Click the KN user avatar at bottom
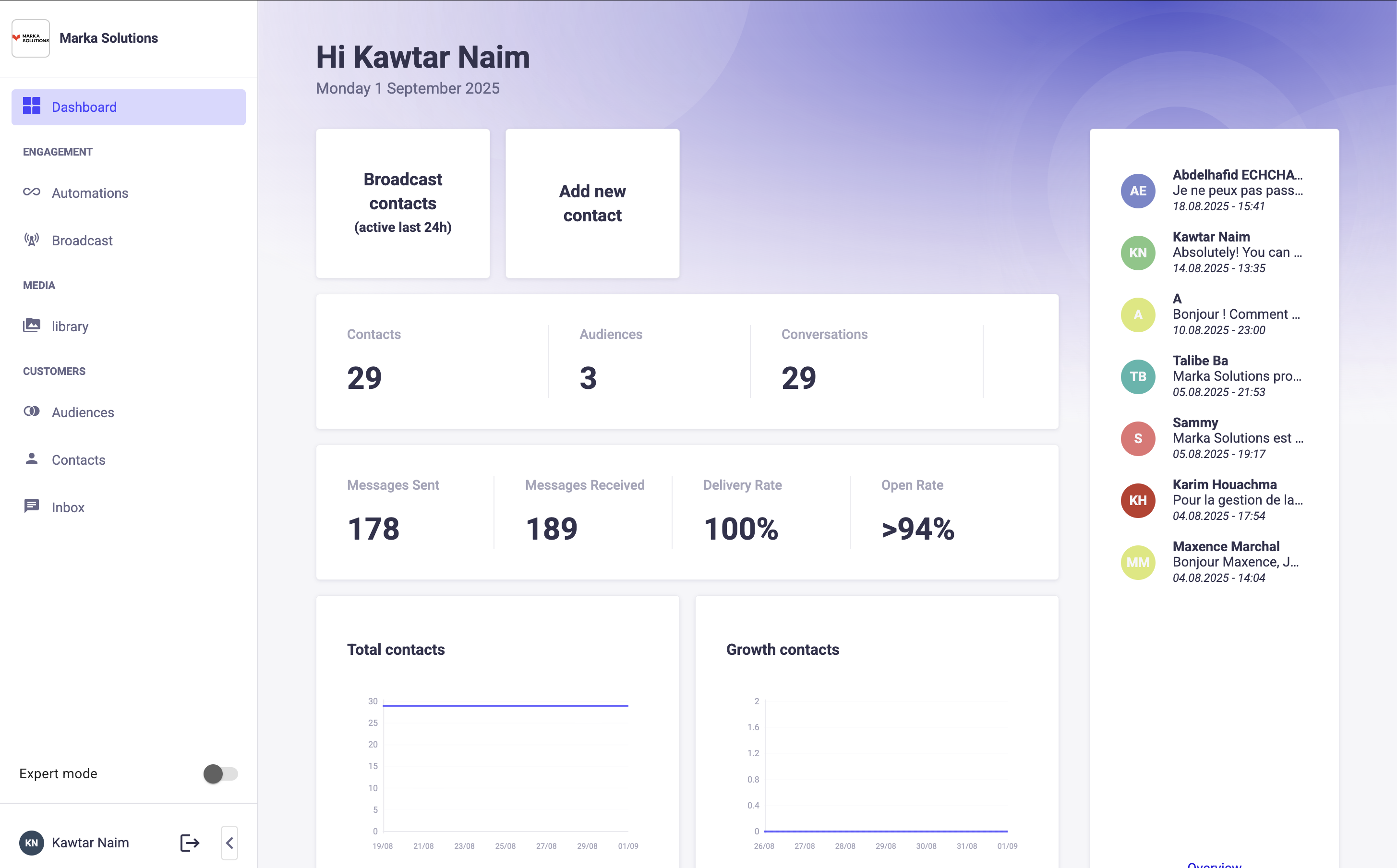This screenshot has height=868, width=1397. click(x=32, y=842)
